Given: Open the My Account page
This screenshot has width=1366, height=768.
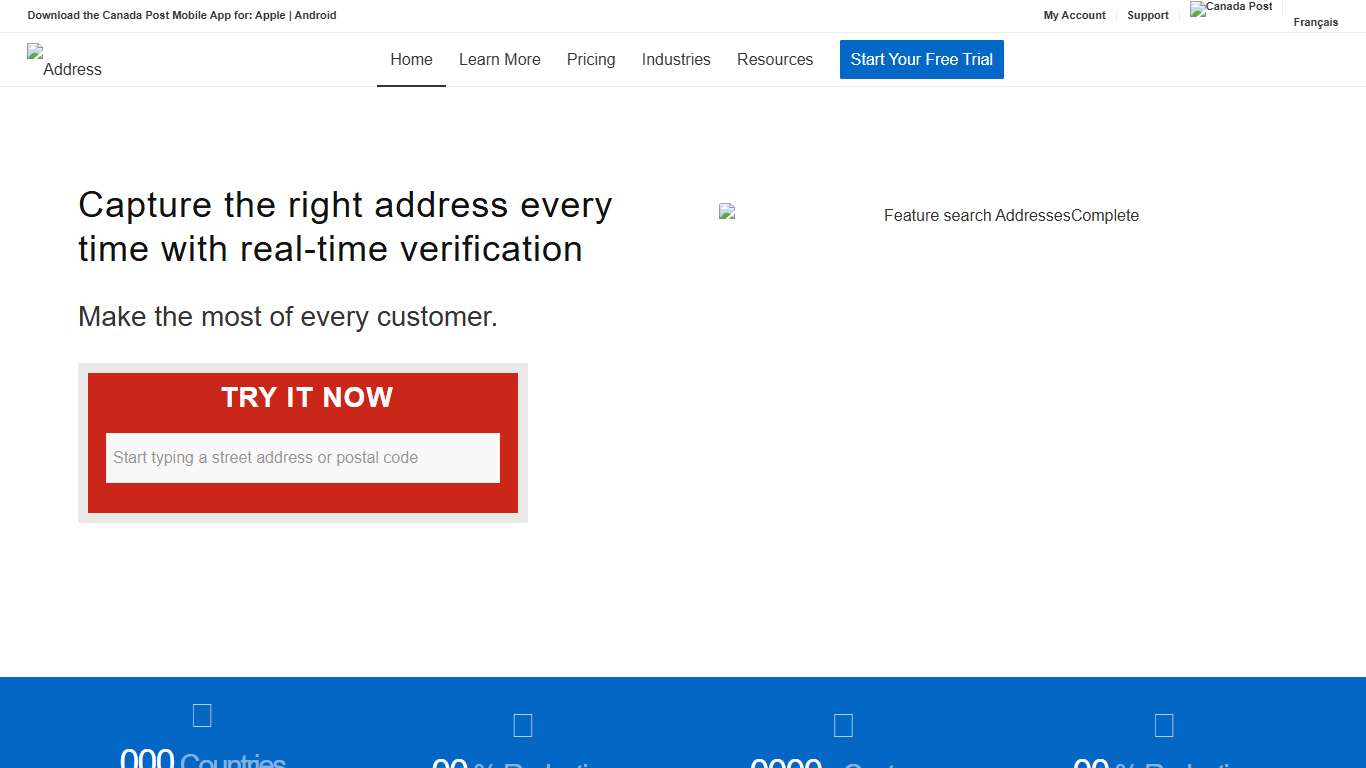Looking at the screenshot, I should click(x=1075, y=15).
